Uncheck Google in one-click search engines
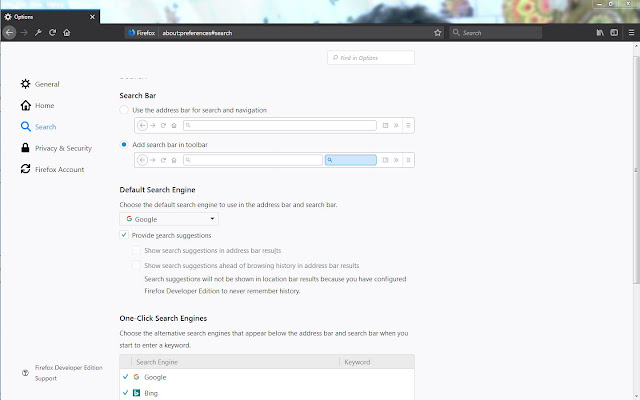640x400 pixels. (126, 377)
